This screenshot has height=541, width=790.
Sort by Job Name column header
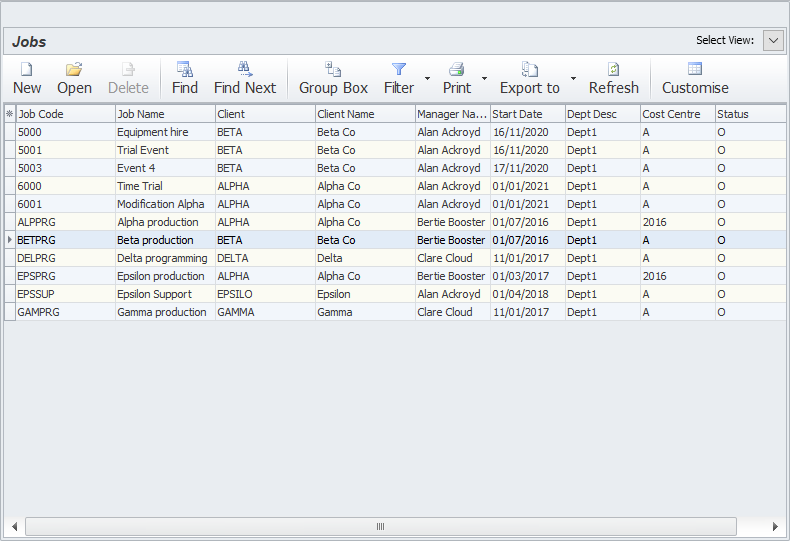[x=165, y=114]
